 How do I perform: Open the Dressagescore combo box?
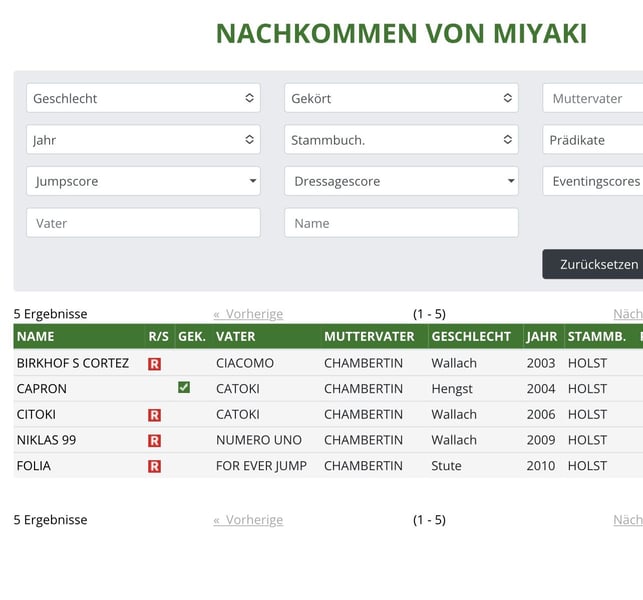[401, 181]
